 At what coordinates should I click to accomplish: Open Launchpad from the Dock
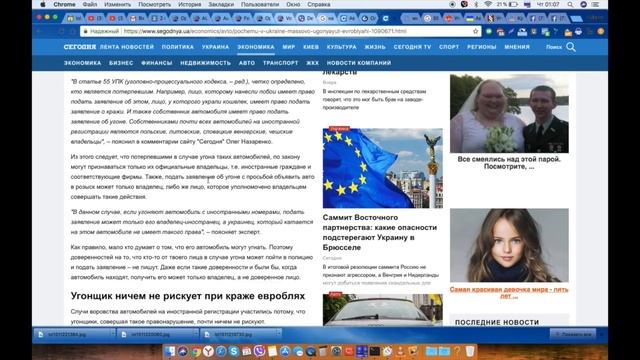coord(182,351)
